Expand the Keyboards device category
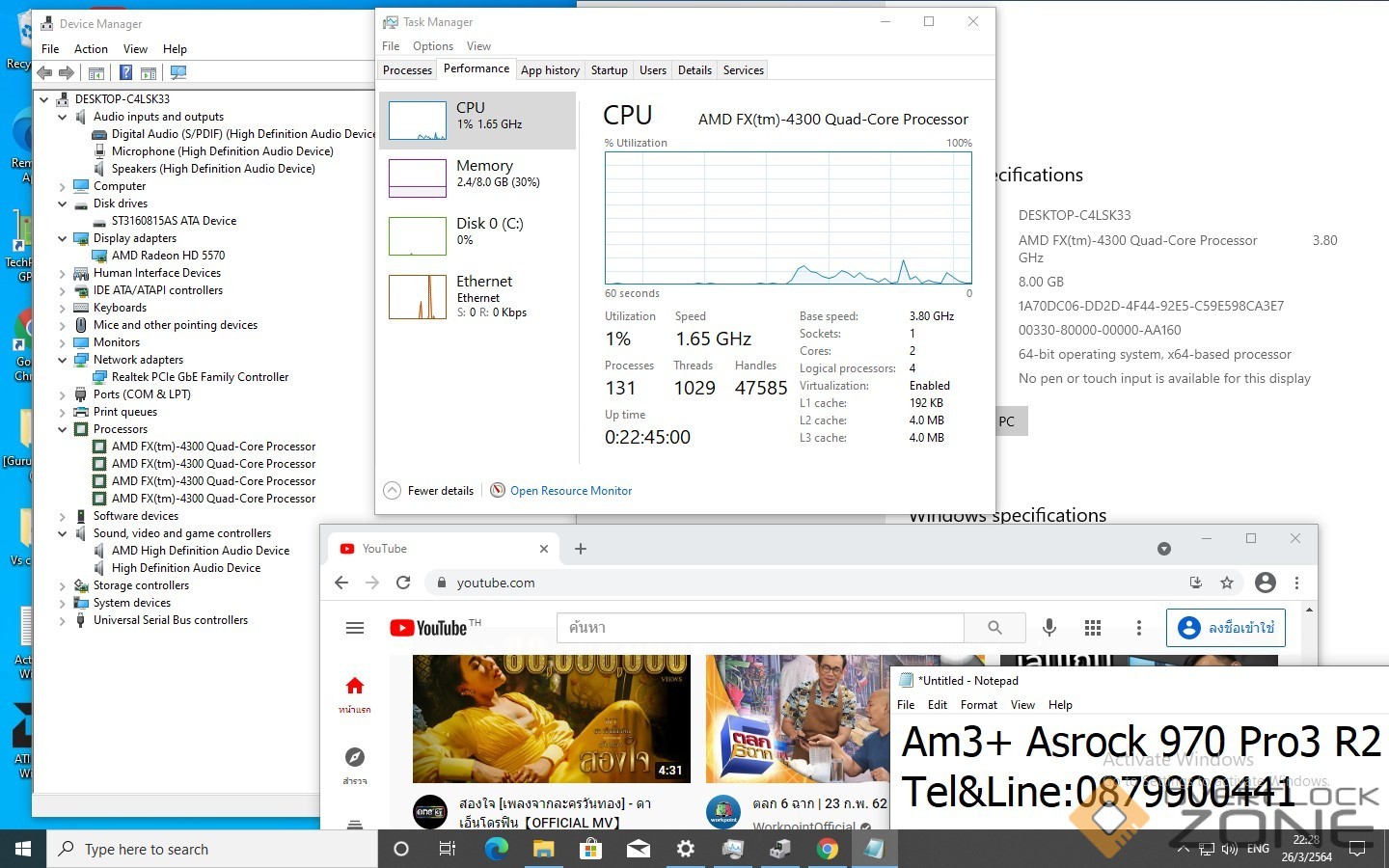The height and width of the screenshot is (868, 1389). (x=63, y=308)
